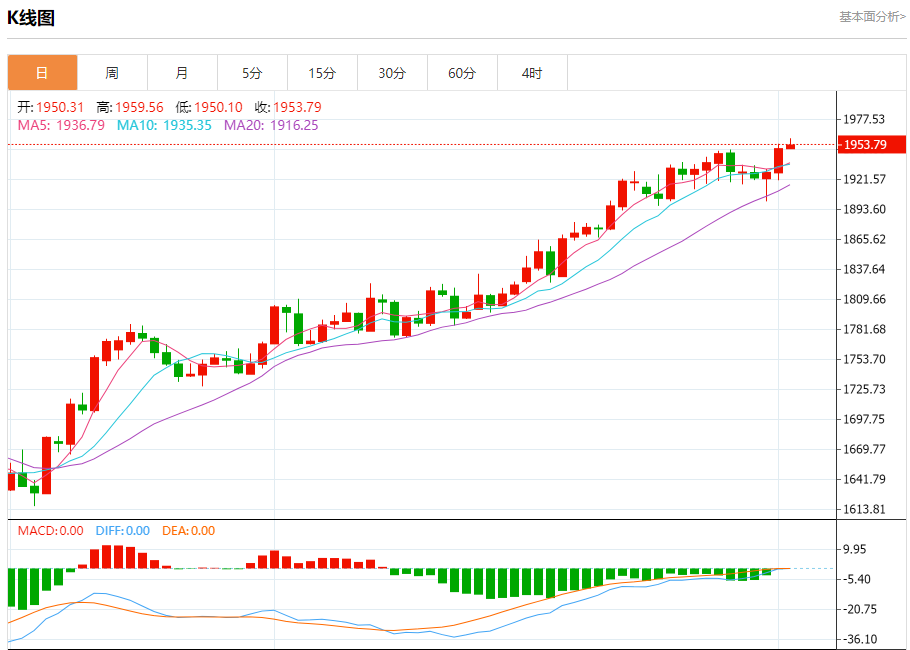Viewport: 910px width, 650px height.
Task: Click the 1921.57 price axis label
Action: (x=864, y=179)
